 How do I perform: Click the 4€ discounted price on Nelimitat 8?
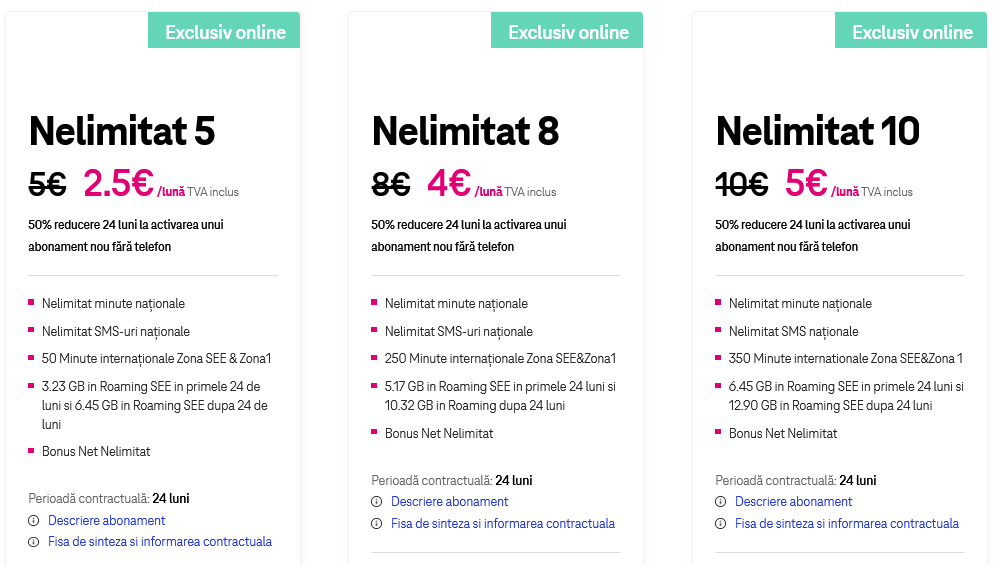coord(449,183)
